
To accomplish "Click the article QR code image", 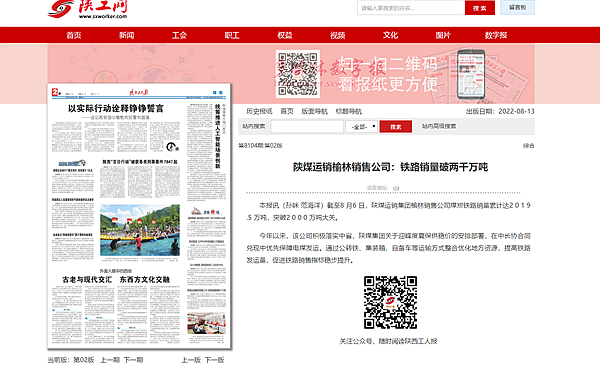I will (x=390, y=302).
